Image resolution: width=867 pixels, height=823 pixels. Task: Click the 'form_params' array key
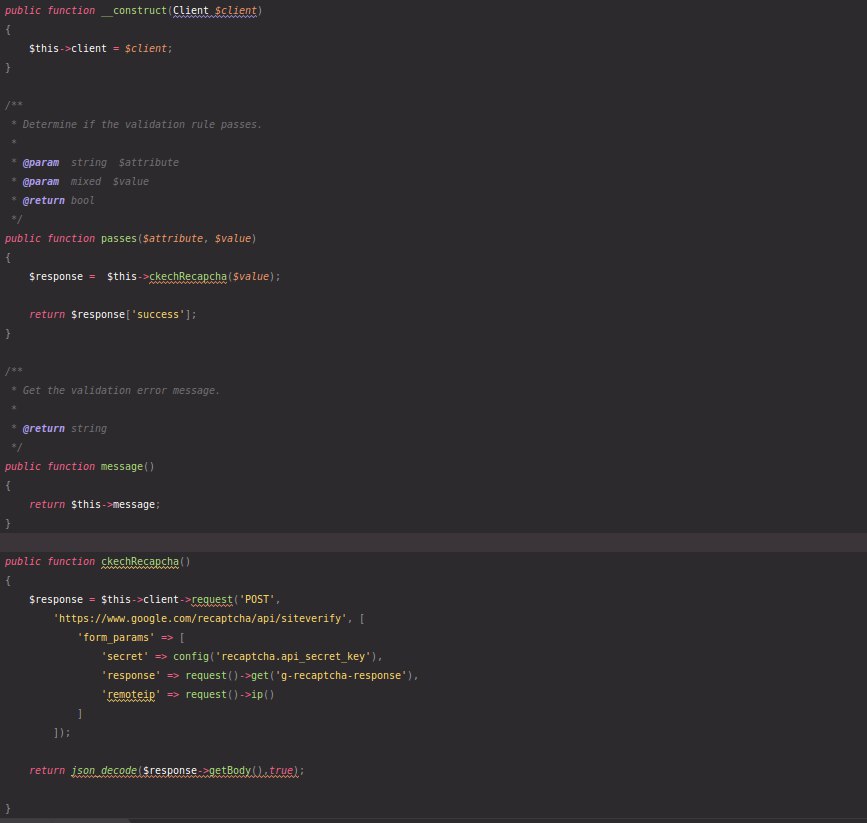[116, 638]
